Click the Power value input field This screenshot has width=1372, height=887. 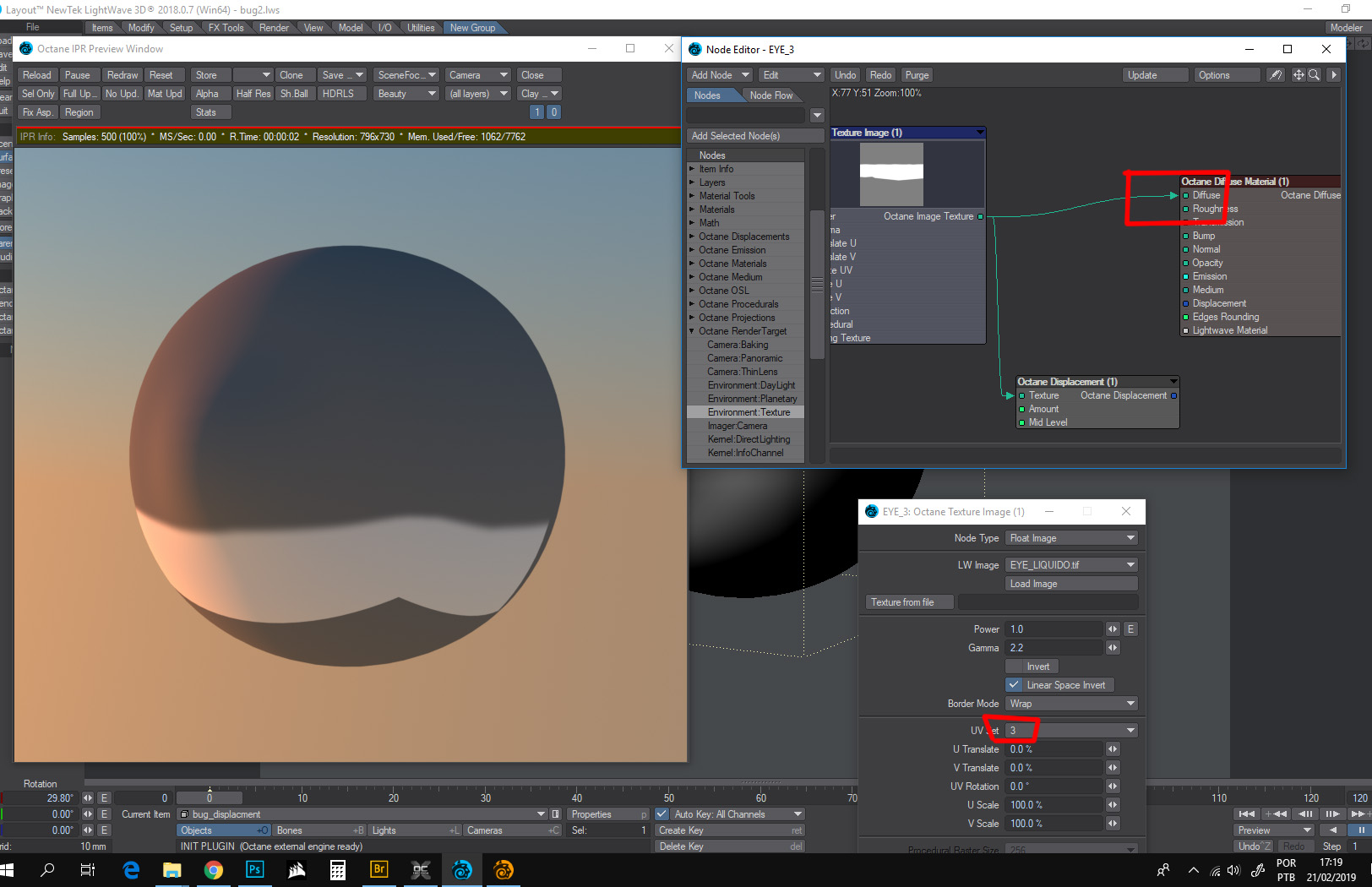click(1054, 629)
